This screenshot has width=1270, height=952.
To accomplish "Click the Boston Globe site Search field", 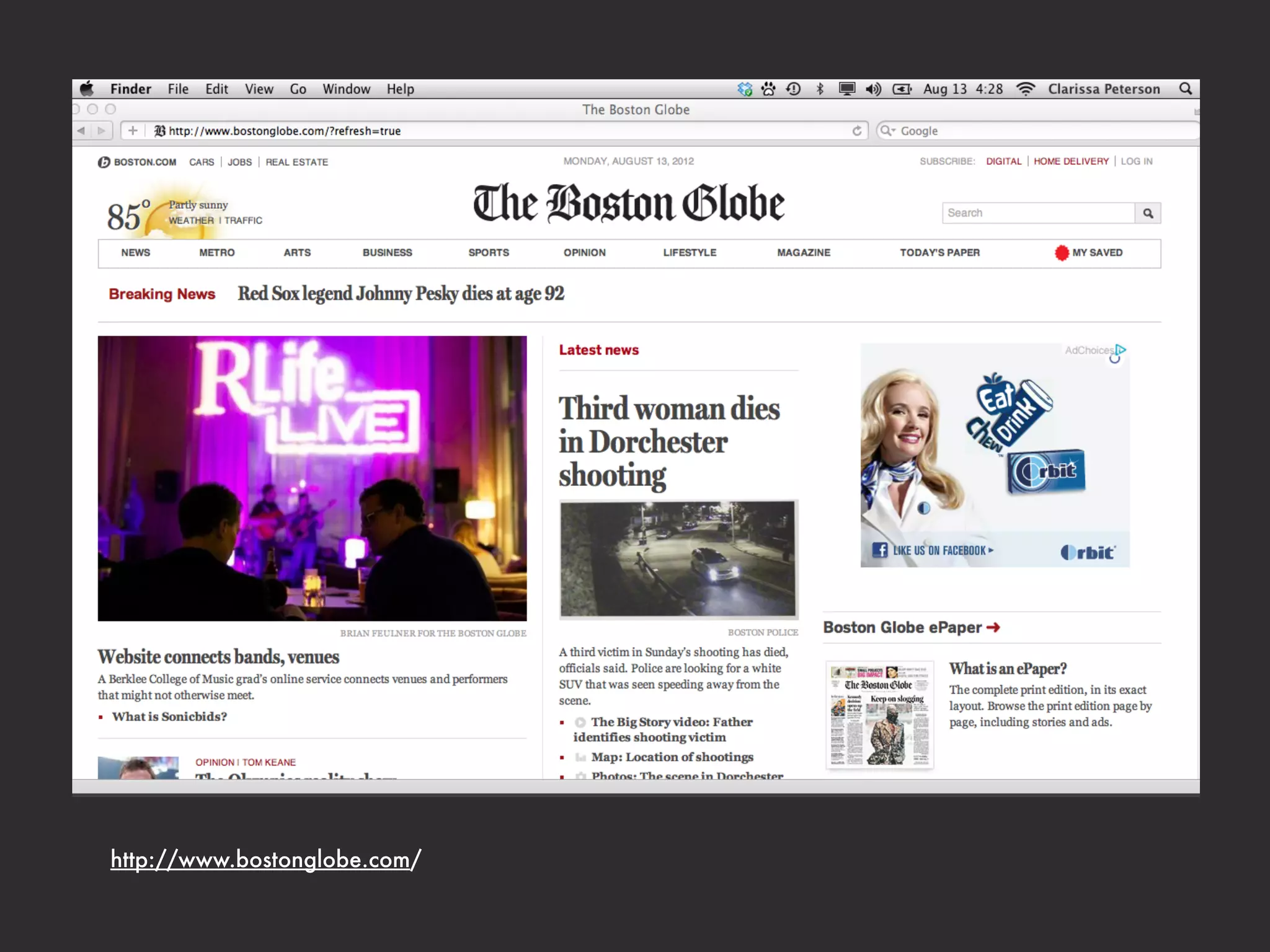I will [1039, 213].
